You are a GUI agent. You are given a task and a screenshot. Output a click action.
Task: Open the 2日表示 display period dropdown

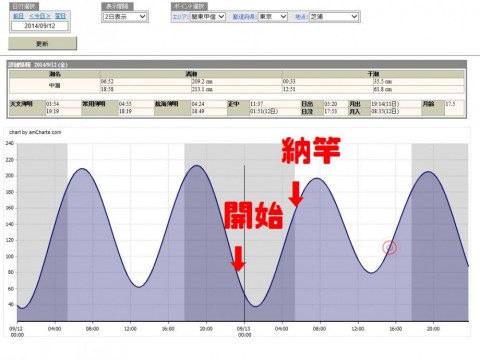(125, 17)
